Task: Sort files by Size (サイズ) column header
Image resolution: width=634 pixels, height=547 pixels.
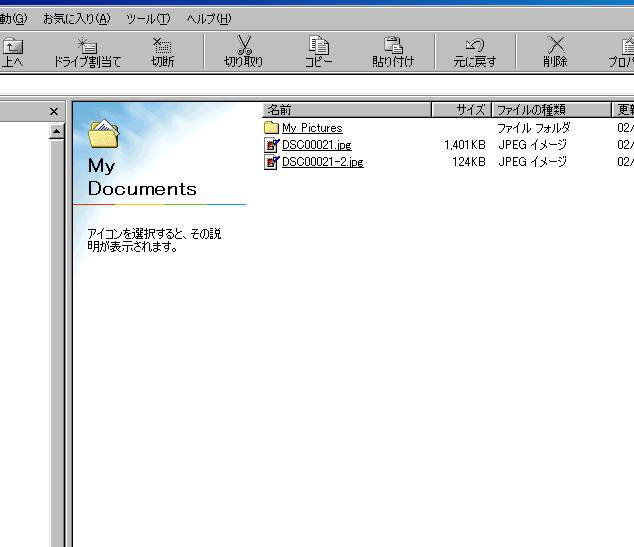Action: pos(460,110)
